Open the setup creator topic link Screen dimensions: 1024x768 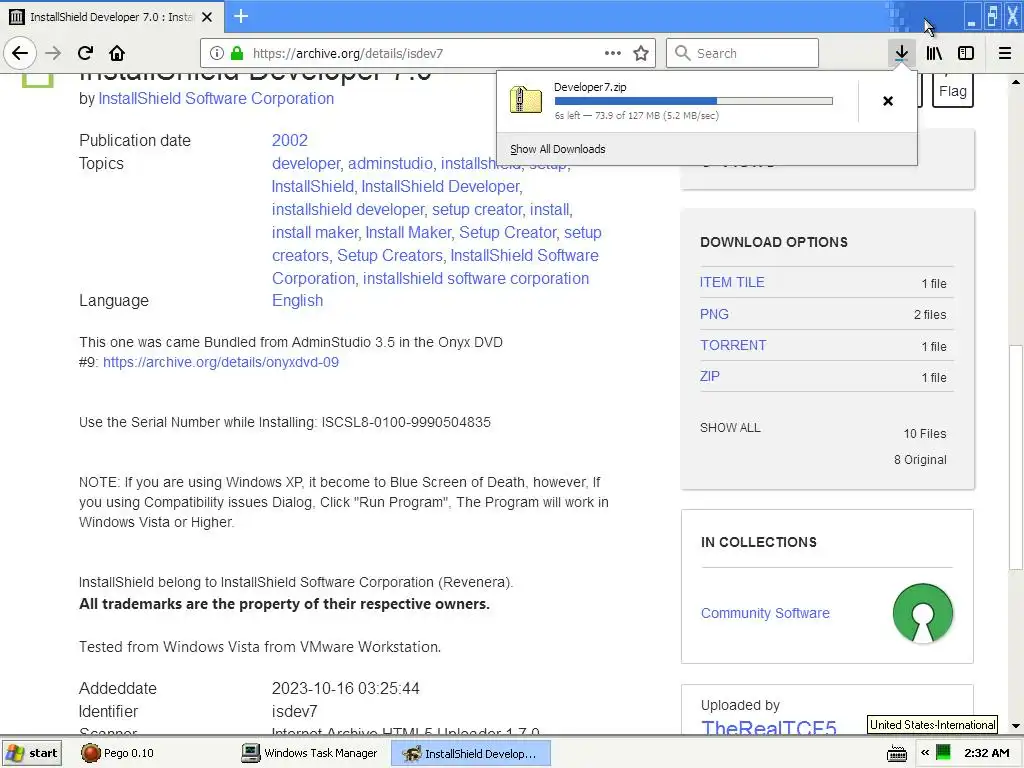(477, 210)
